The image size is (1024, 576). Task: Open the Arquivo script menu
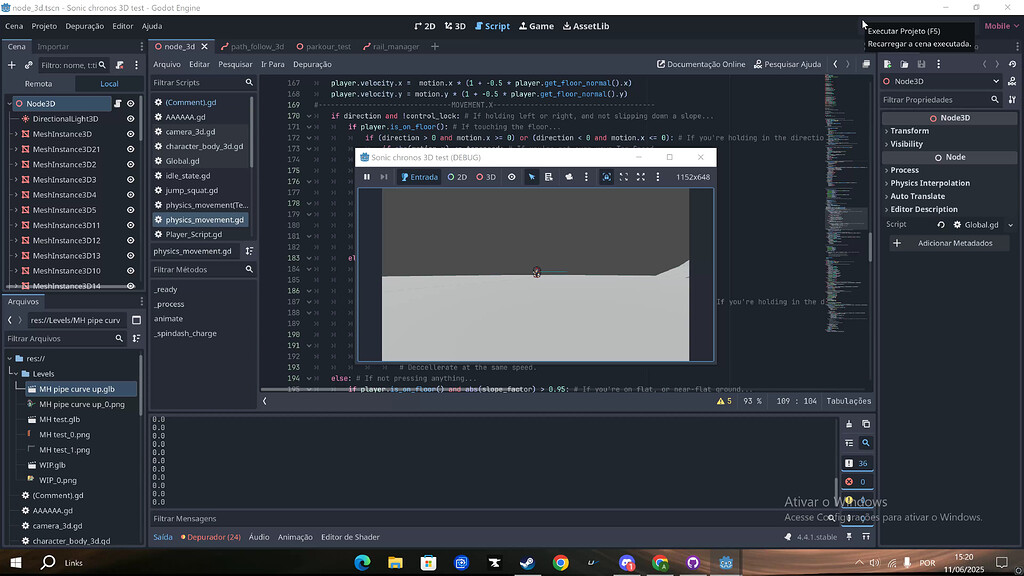point(167,64)
